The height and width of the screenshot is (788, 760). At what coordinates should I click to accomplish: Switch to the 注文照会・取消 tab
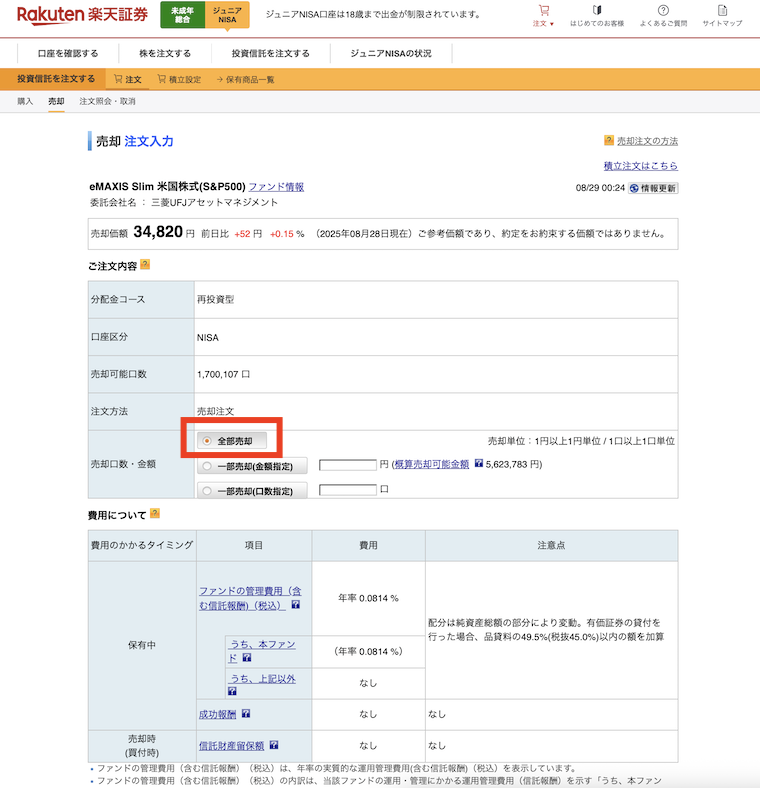(107, 101)
